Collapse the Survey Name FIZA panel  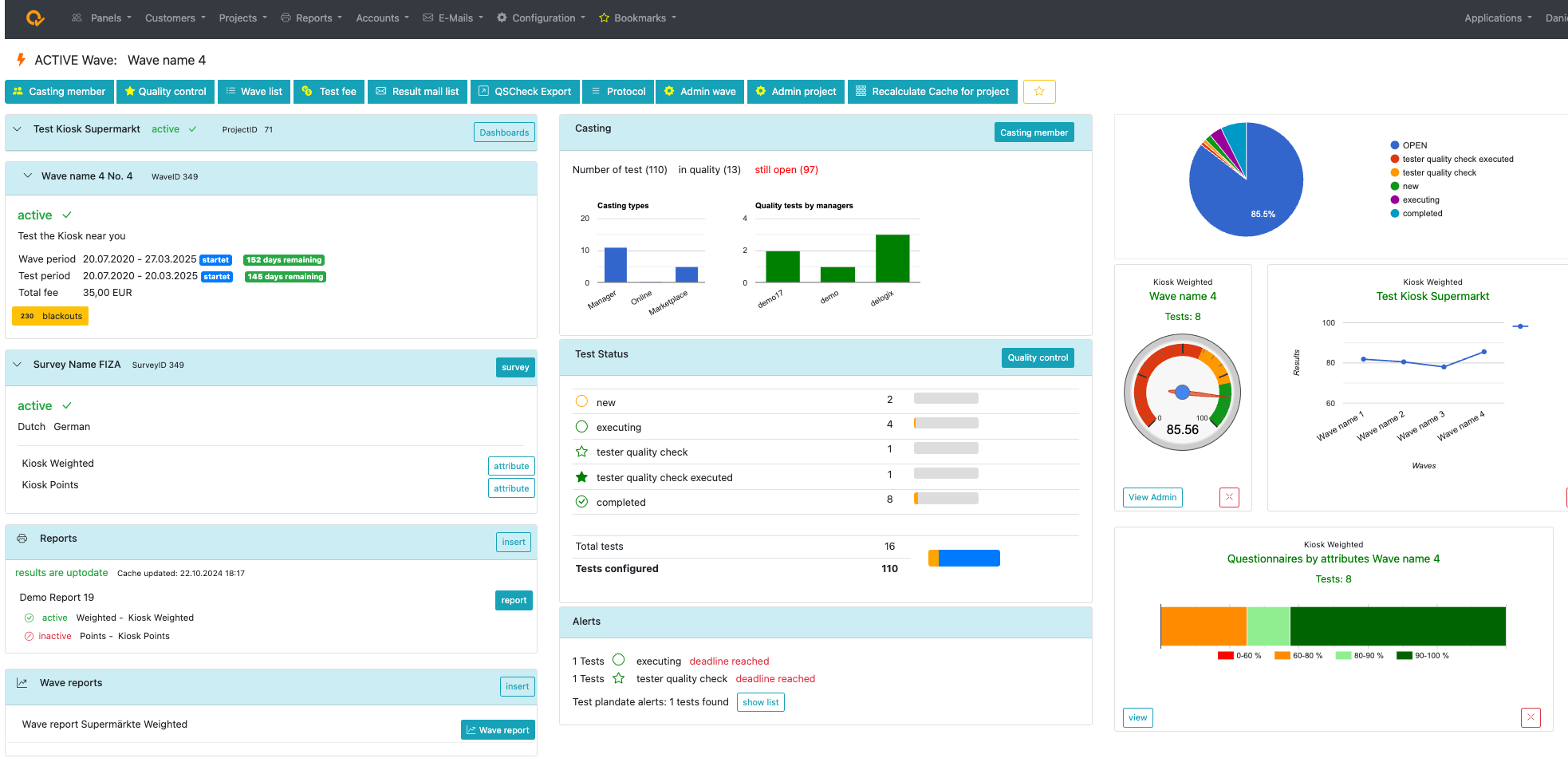(17, 364)
